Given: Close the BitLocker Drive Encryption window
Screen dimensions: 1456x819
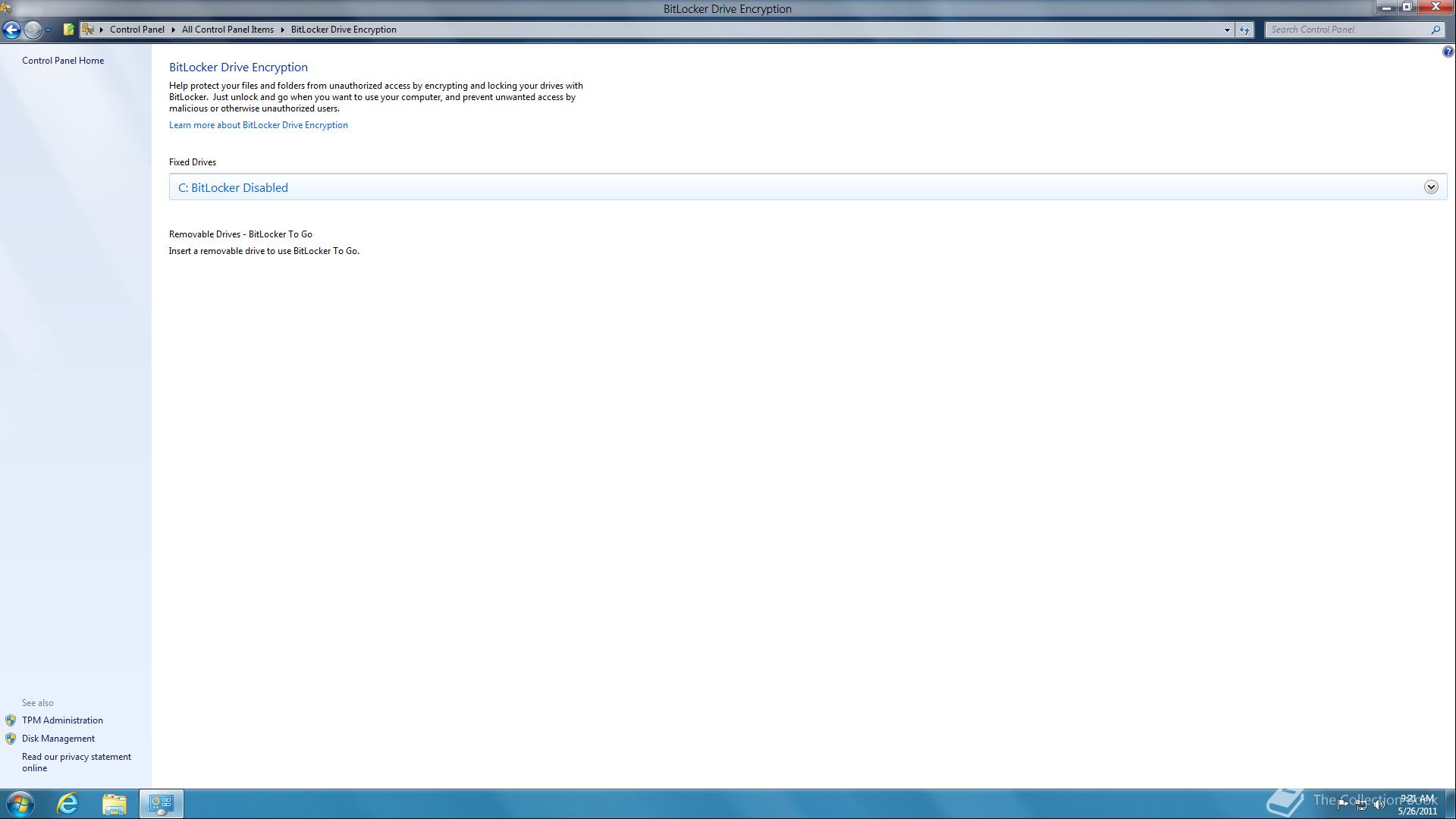Looking at the screenshot, I should [1436, 8].
